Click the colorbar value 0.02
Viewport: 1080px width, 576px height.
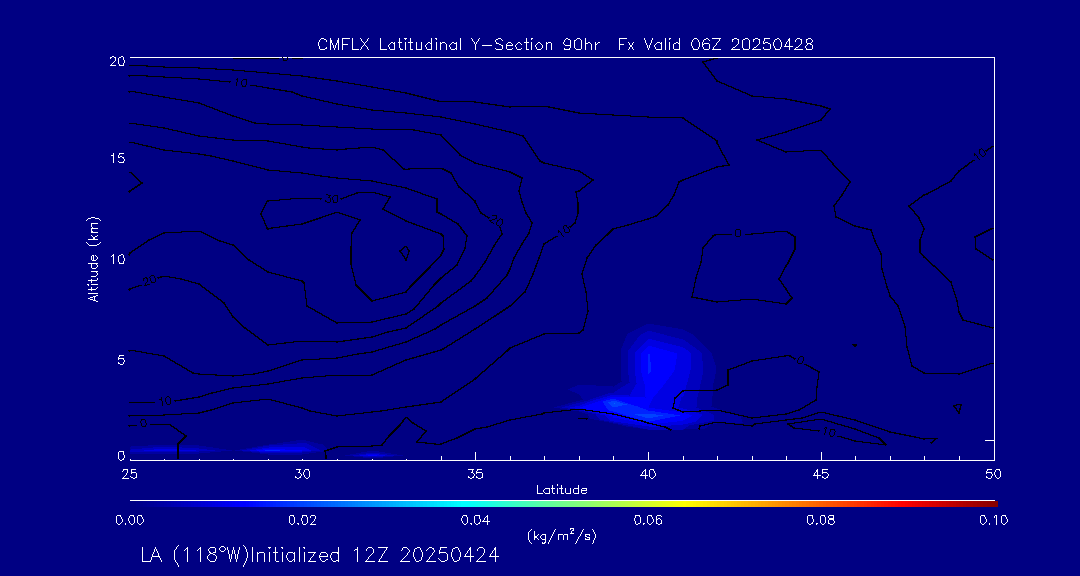[302, 520]
